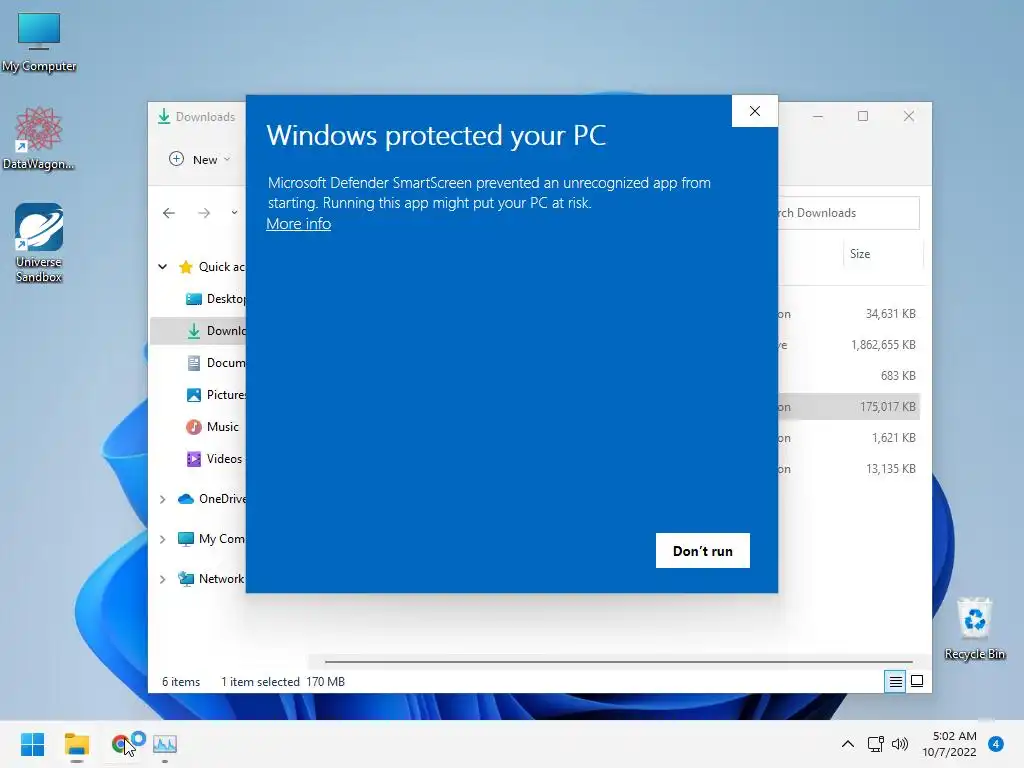Open notification badge showing 4

996,744
